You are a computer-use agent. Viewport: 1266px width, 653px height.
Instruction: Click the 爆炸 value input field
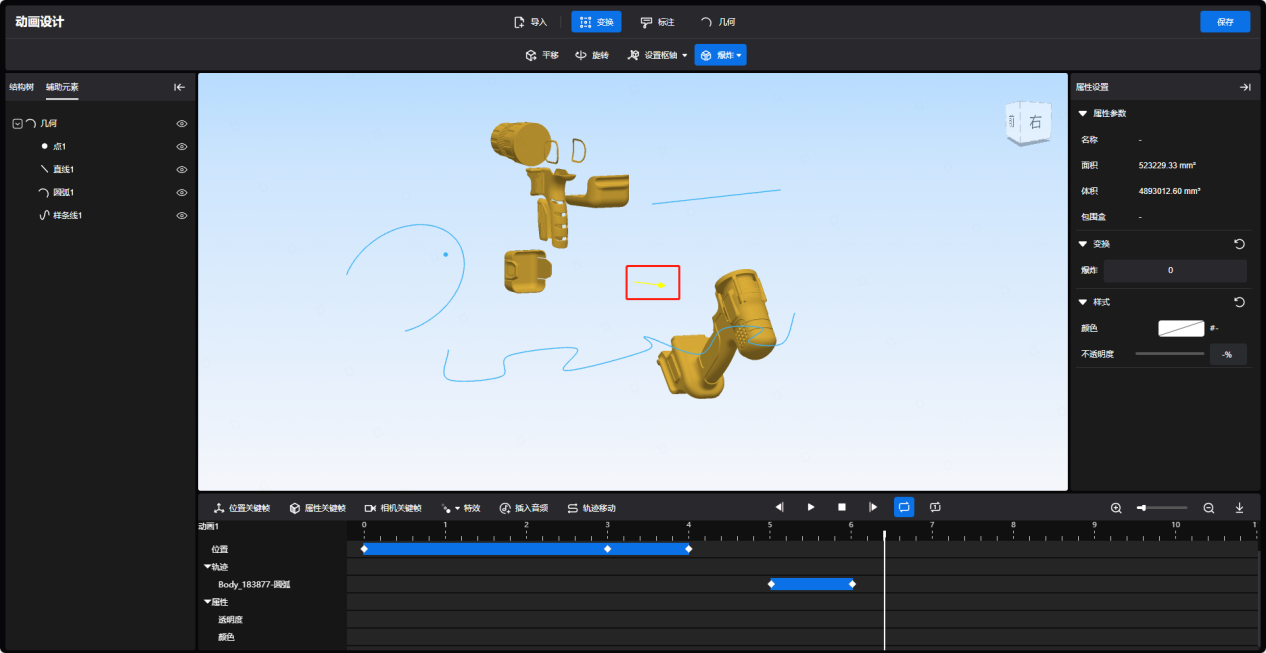[1175, 271]
